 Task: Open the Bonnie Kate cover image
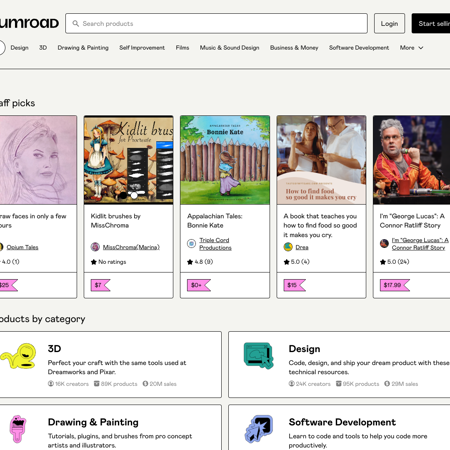point(225,160)
